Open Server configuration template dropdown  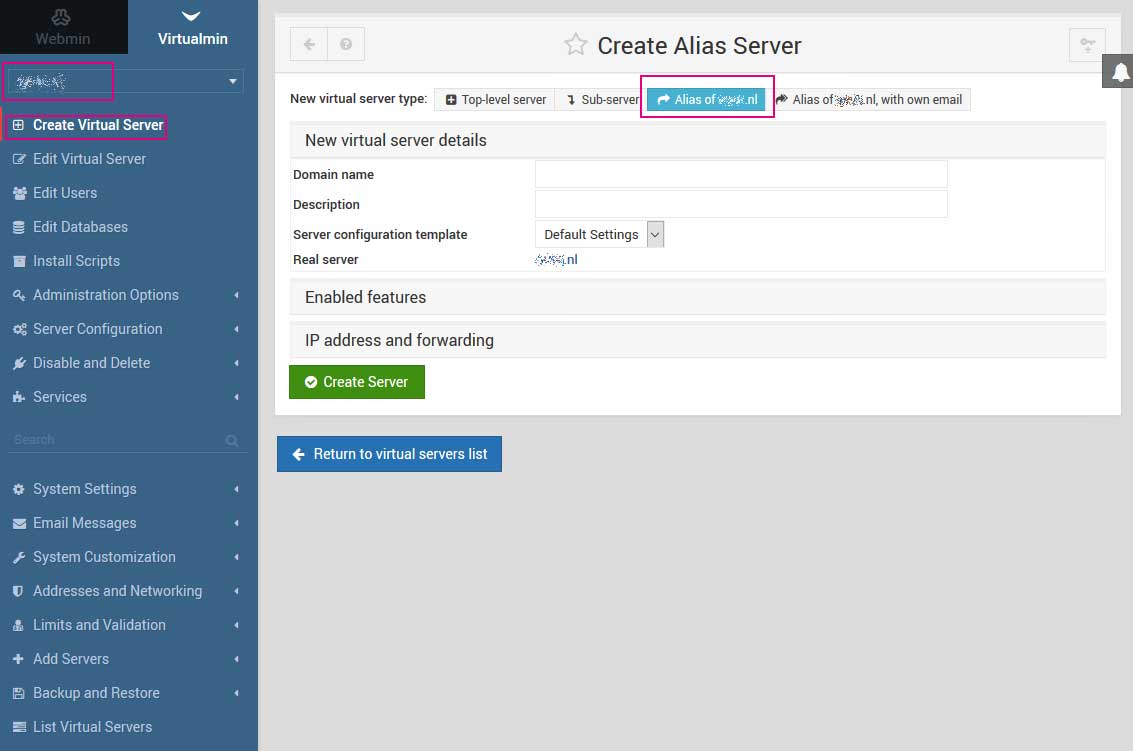click(x=600, y=234)
